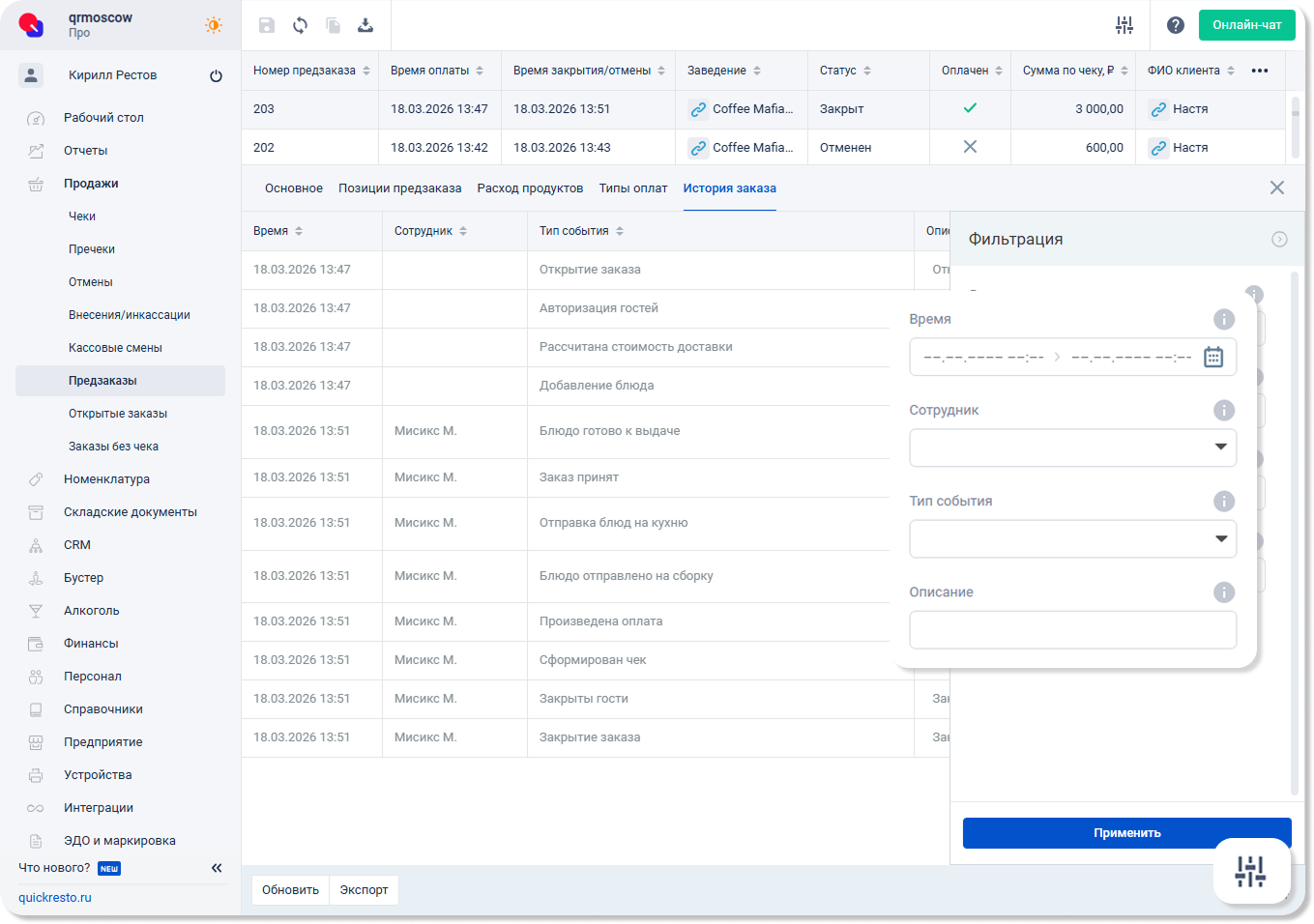Open the help question mark icon
This screenshot has height=924, width=1314.
pyautogui.click(x=1175, y=25)
